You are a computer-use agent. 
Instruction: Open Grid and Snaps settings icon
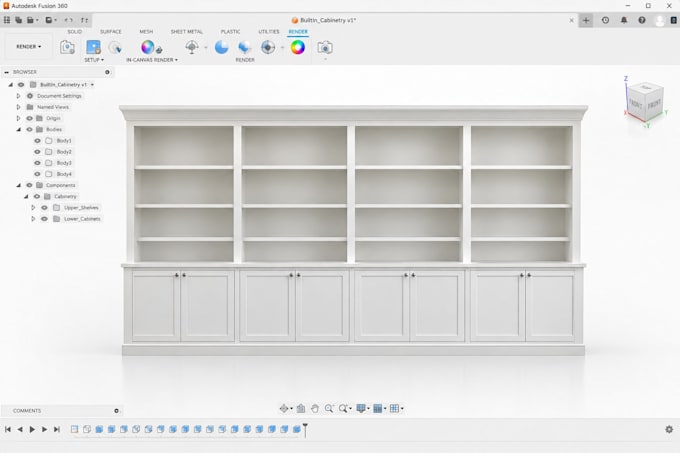[x=378, y=408]
